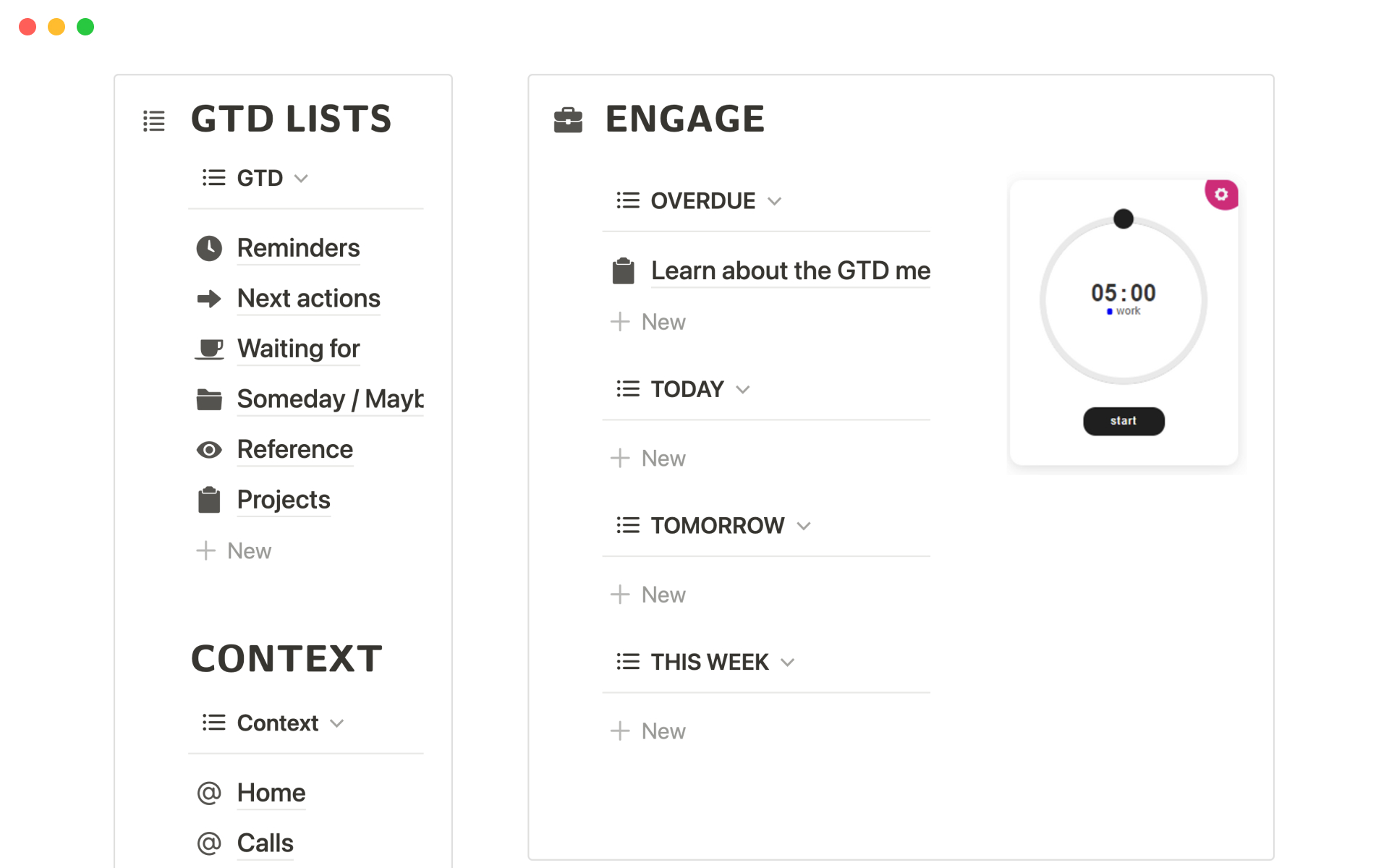Switch to the TOMORROW list view
The image size is (1389, 868).
716,526
